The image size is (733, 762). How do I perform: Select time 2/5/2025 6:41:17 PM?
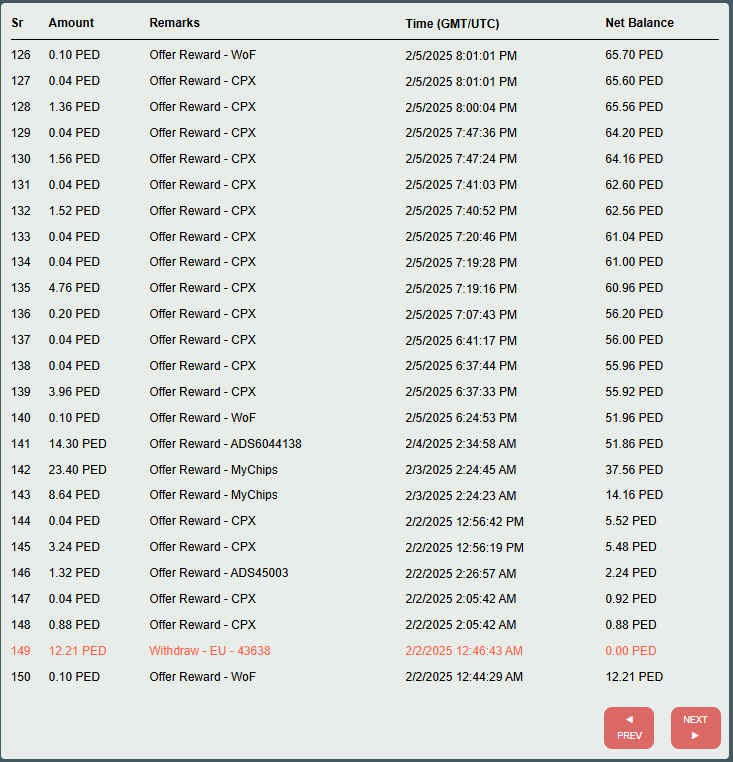(x=461, y=341)
